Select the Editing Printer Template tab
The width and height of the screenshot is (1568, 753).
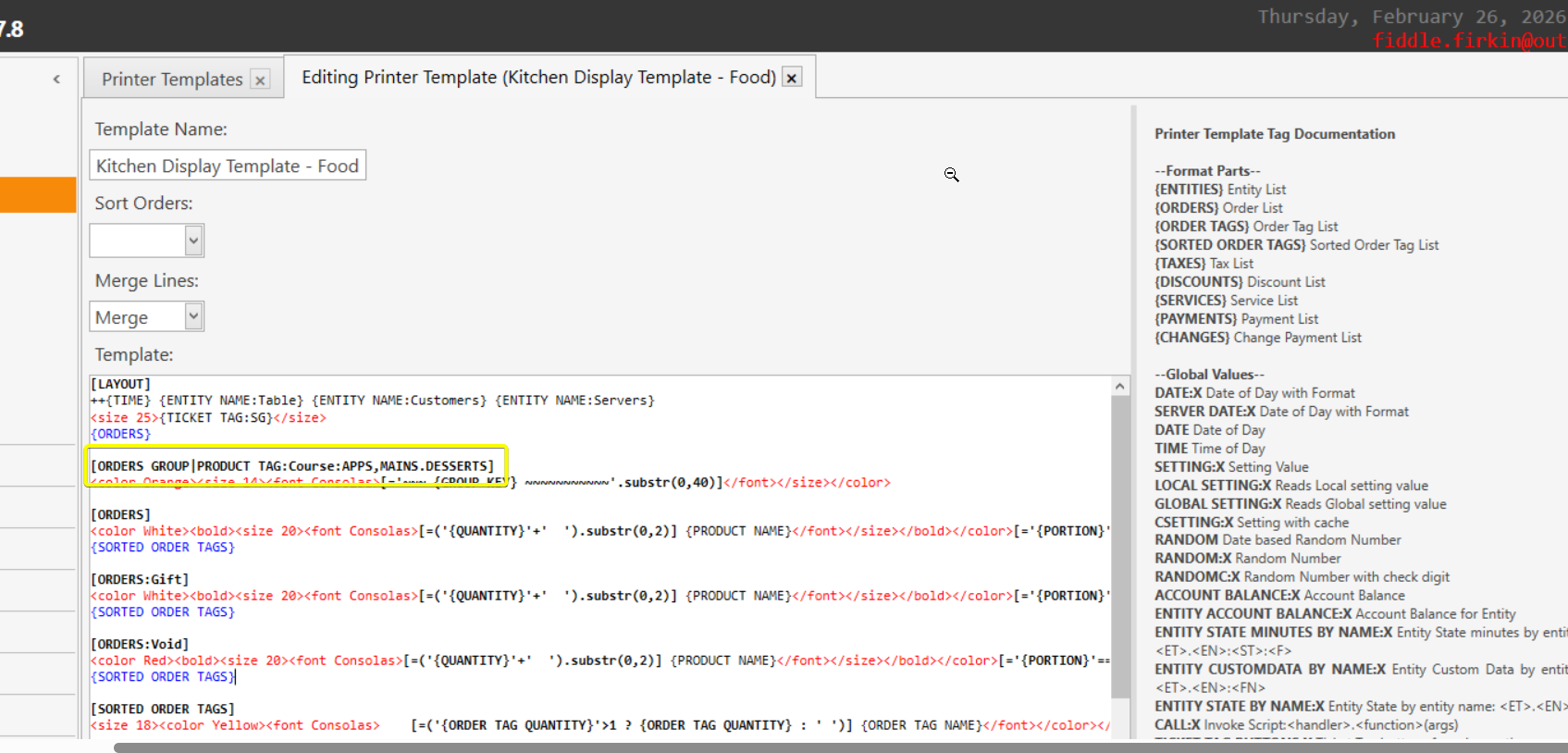pos(537,78)
